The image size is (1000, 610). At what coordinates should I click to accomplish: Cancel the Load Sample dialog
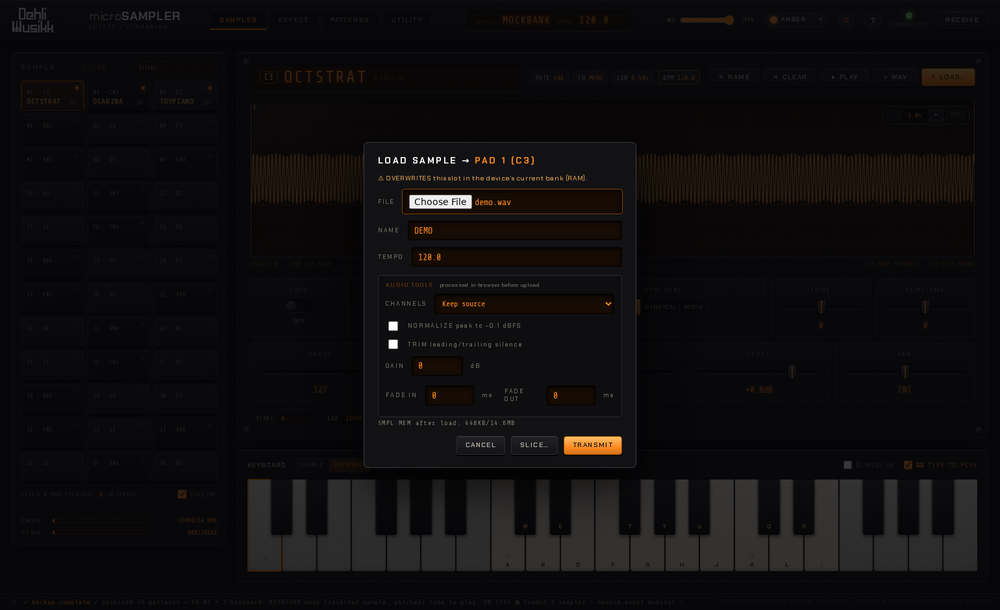click(480, 445)
